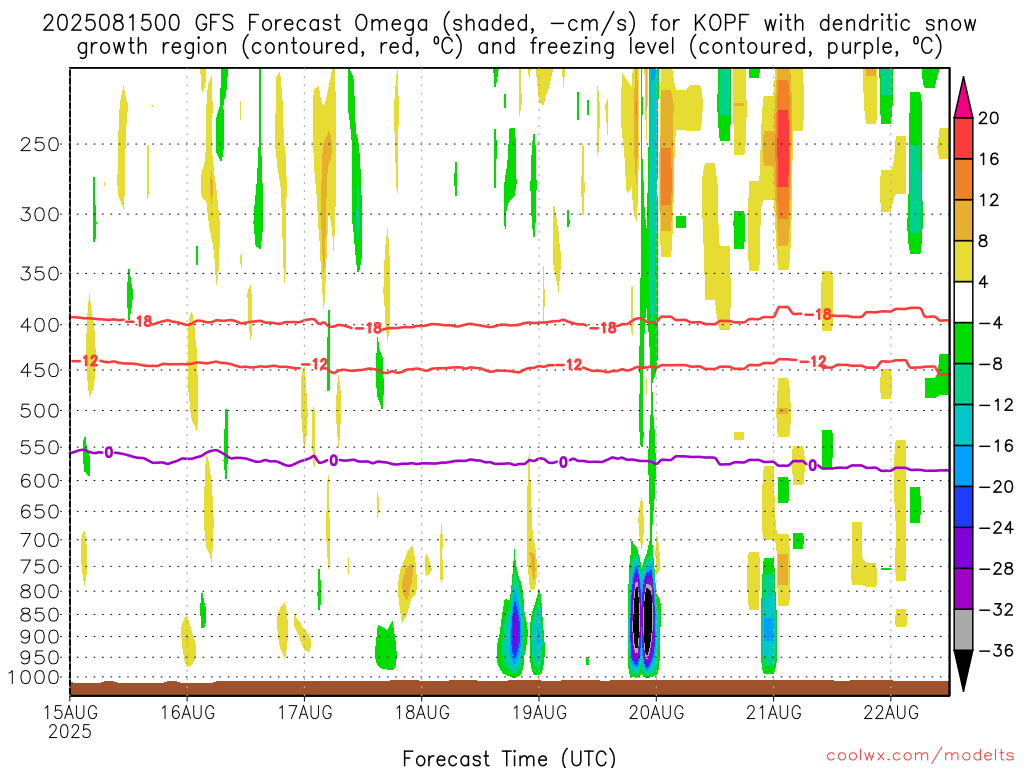Click the 1000 pressure level label
Screen dimensions: 1024x768
(x=35, y=678)
